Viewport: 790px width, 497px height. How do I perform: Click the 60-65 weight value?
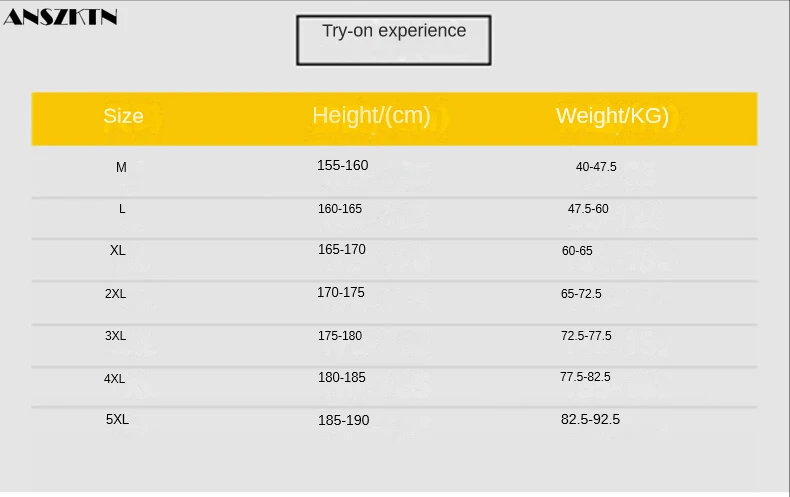577,251
